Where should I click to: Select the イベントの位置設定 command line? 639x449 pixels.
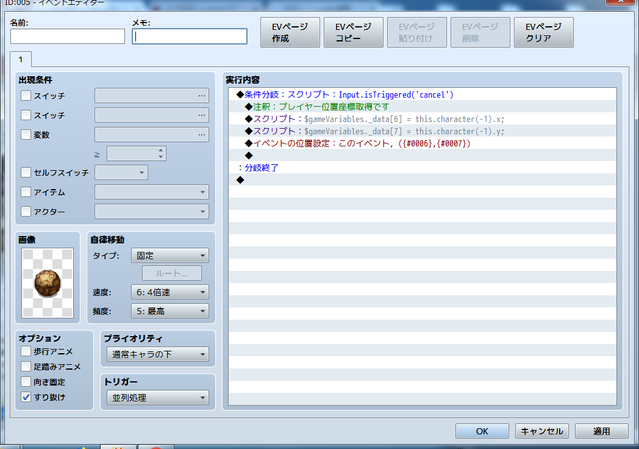pos(422,143)
